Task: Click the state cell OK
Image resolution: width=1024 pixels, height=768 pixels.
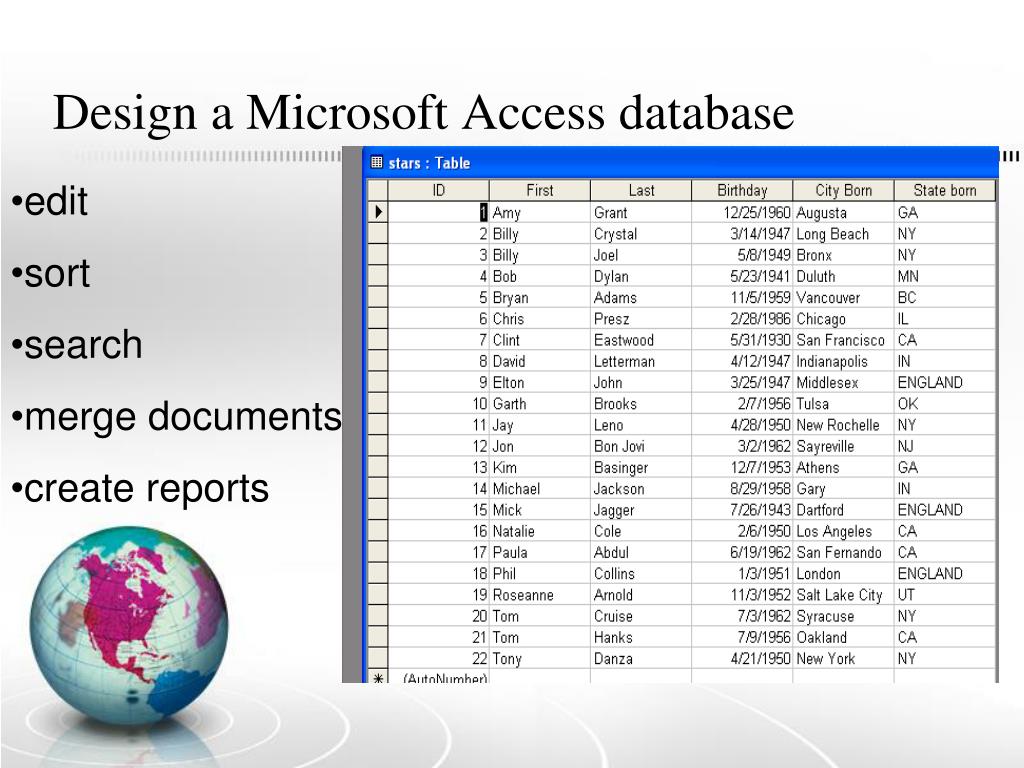Action: coord(945,404)
